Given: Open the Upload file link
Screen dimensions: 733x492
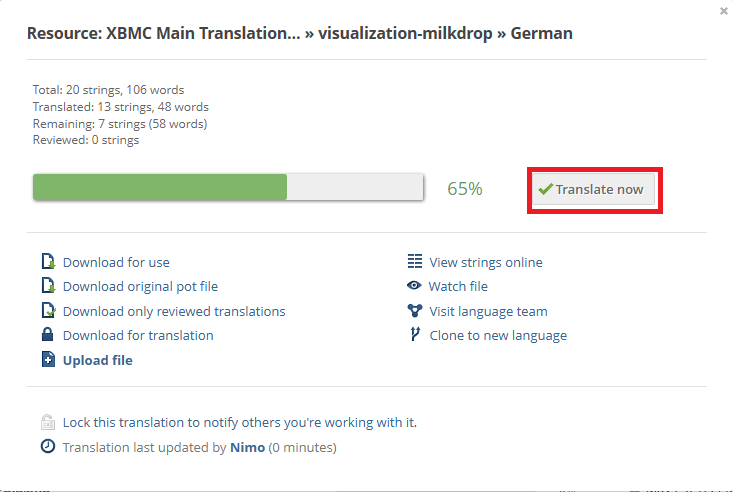Looking at the screenshot, I should 98,361.
